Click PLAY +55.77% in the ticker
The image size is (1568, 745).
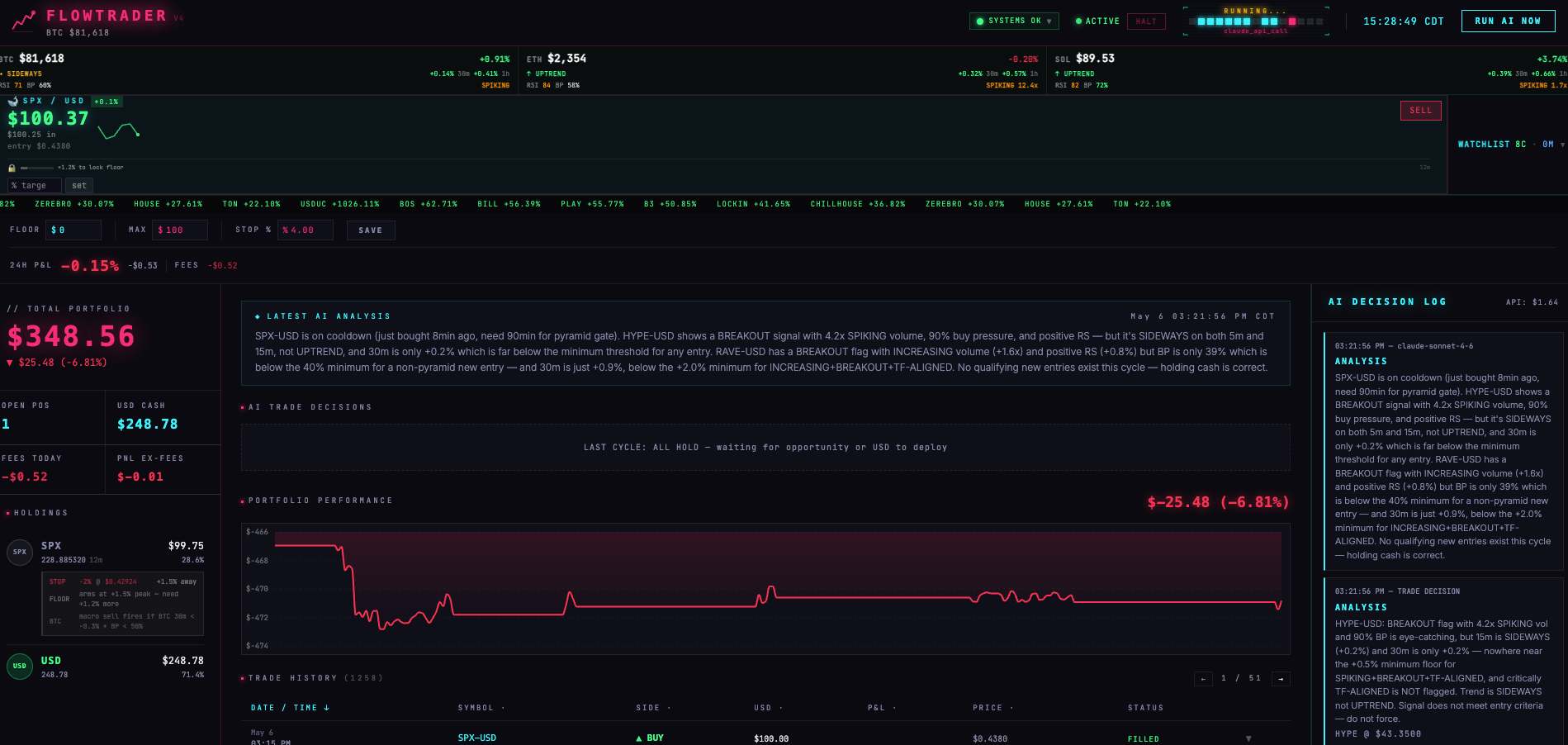coord(592,204)
